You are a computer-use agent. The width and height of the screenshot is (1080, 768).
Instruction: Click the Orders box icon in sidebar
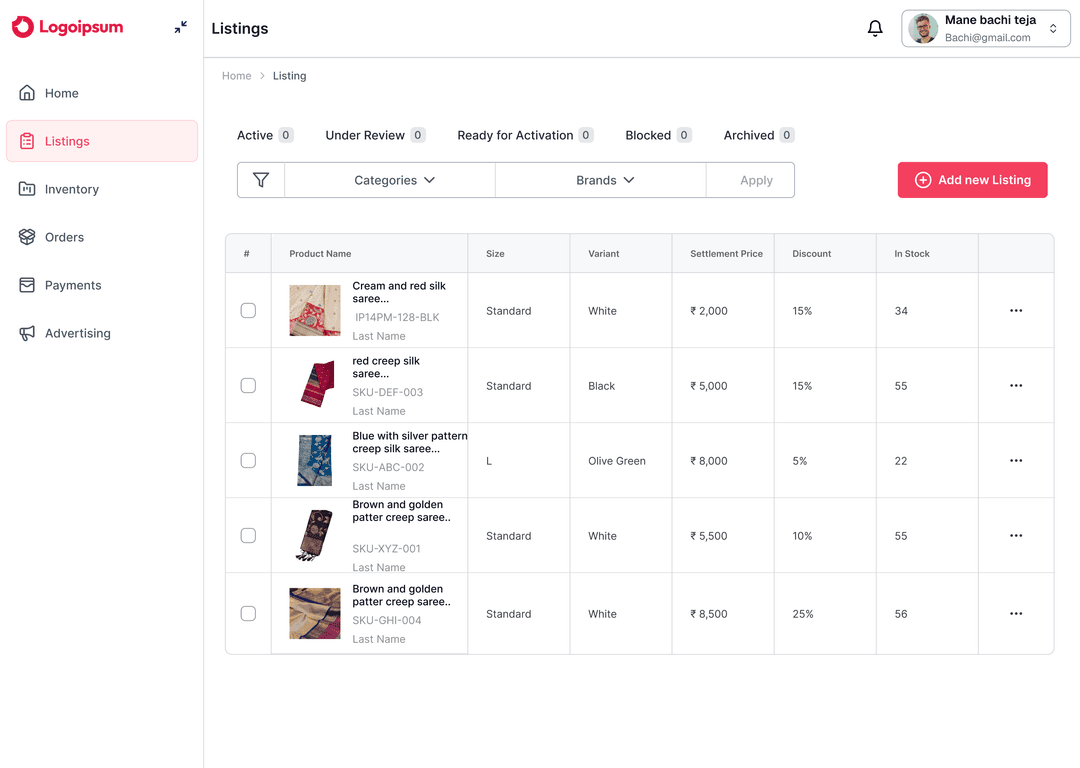coord(28,237)
